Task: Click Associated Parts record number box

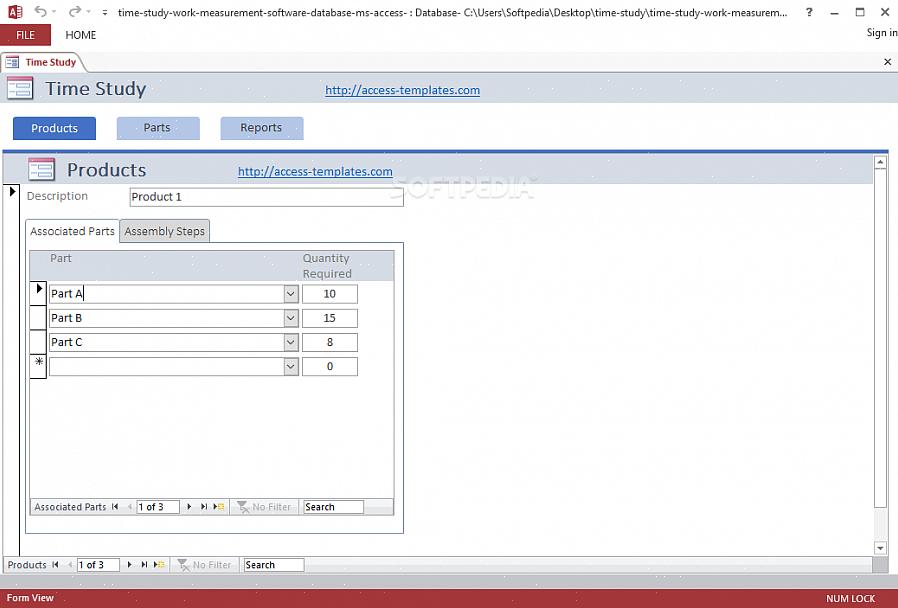Action: click(x=157, y=507)
